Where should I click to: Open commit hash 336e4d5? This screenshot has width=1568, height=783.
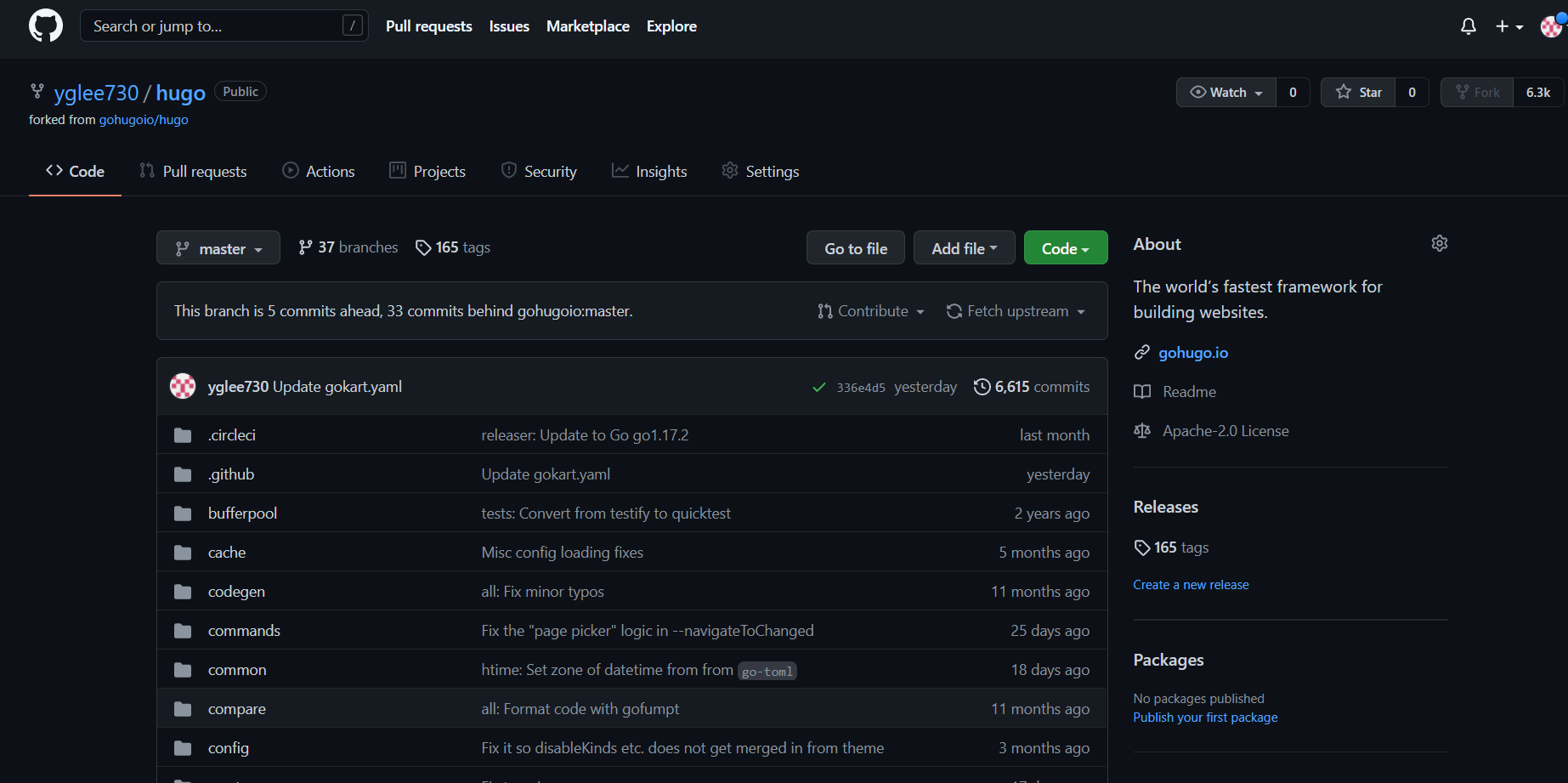coord(861,388)
